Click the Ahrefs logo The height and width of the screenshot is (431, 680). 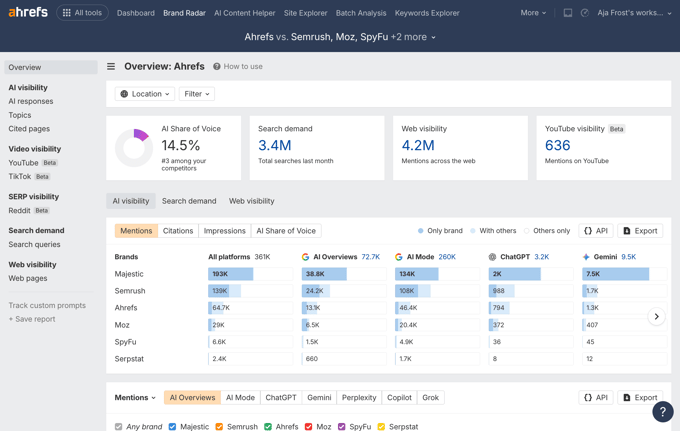click(x=28, y=12)
